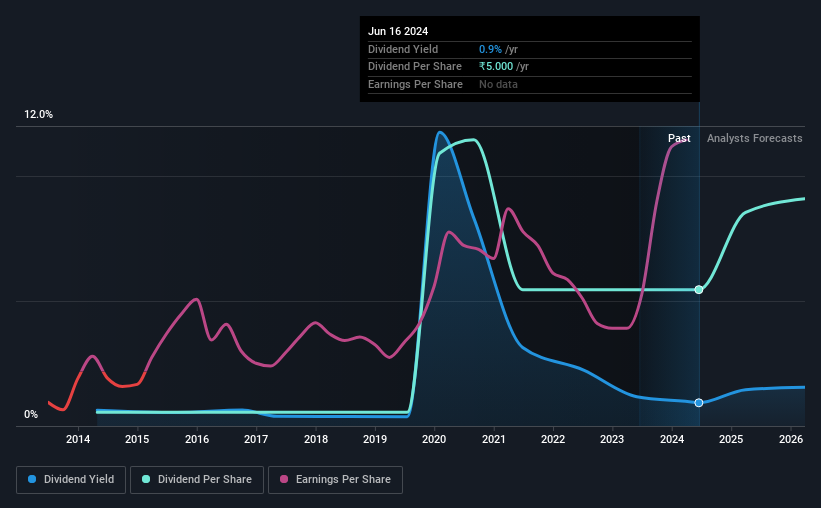The width and height of the screenshot is (821, 508).
Task: Click the pink Earnings Per Share legend dot
Action: click(284, 479)
